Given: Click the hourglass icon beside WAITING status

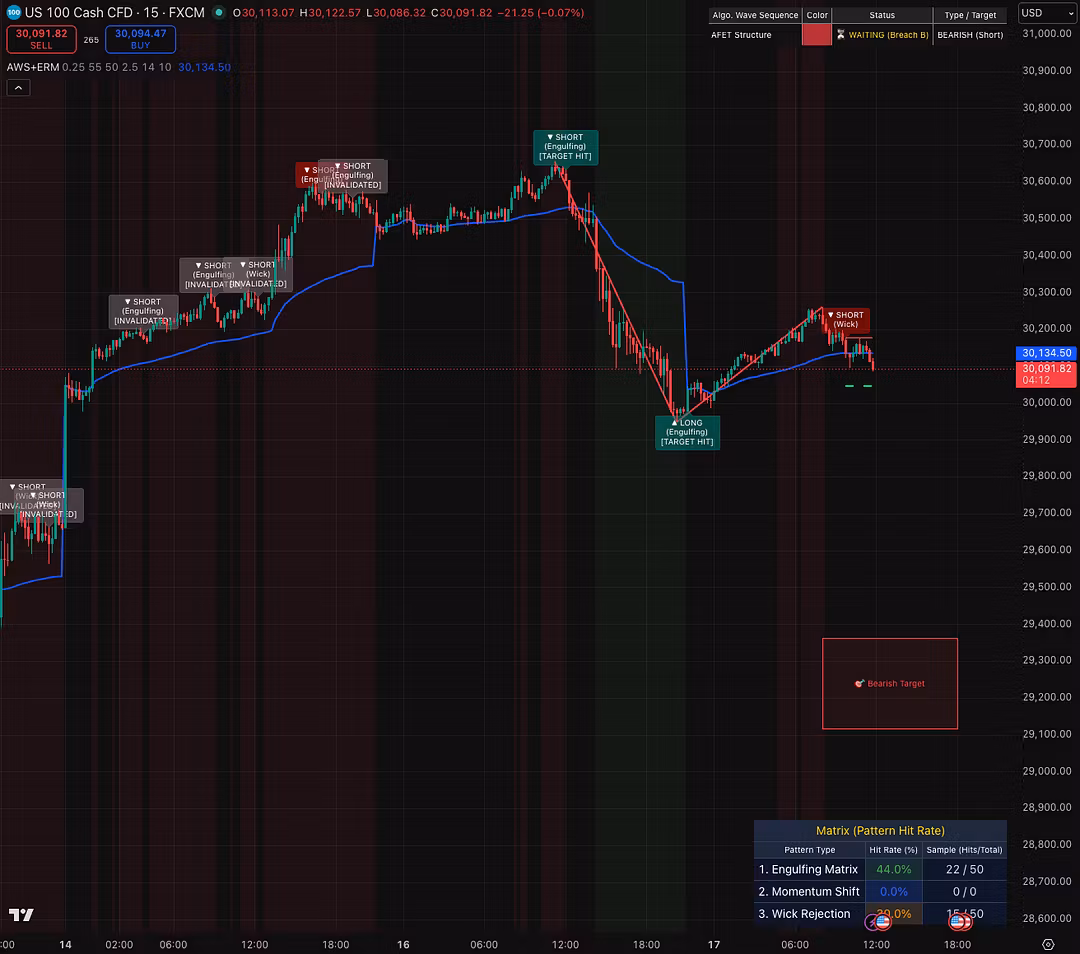Looking at the screenshot, I should (840, 34).
